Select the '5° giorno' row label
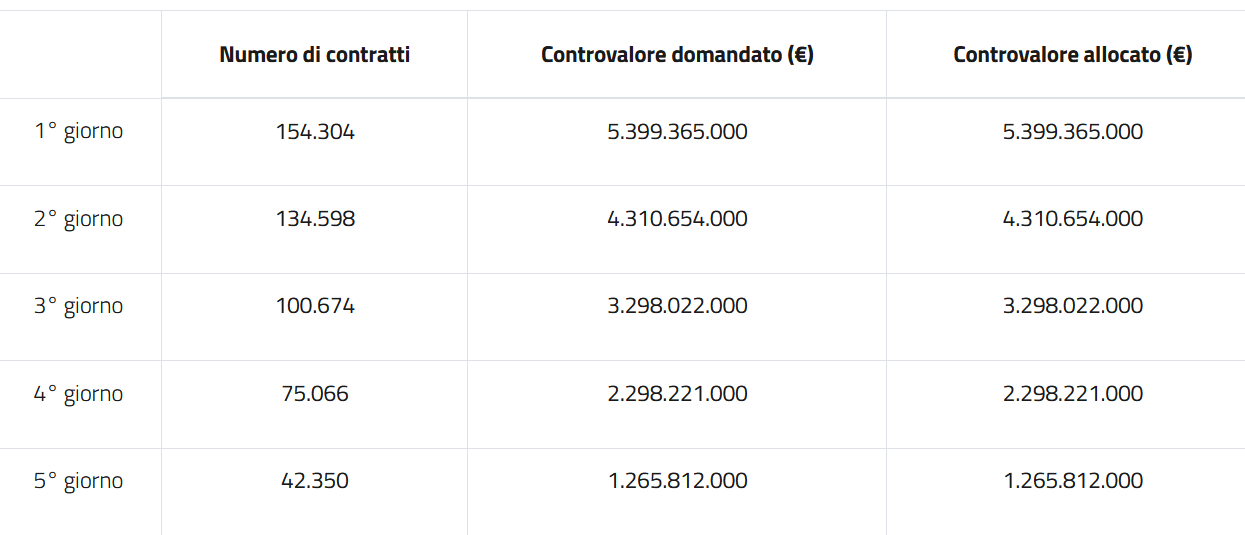The width and height of the screenshot is (1245, 535). click(x=79, y=481)
